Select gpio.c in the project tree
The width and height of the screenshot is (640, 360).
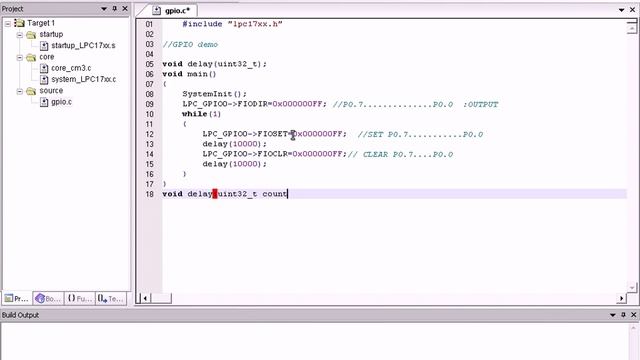click(62, 102)
